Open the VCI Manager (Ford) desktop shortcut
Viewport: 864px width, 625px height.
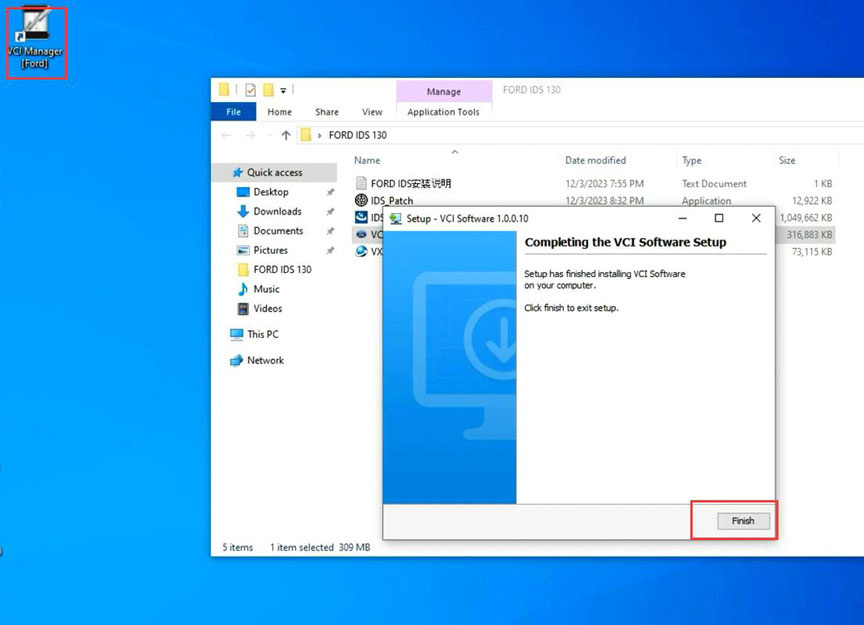tap(35, 40)
